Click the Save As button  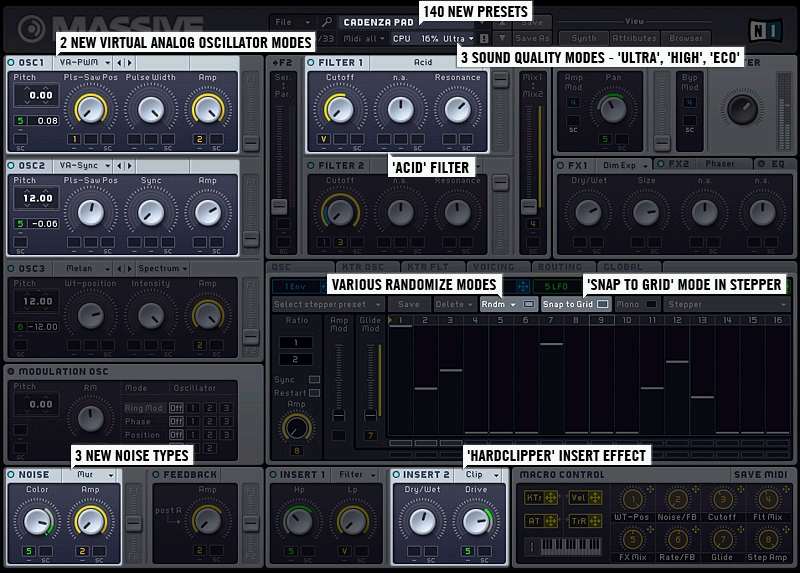pyautogui.click(x=532, y=38)
